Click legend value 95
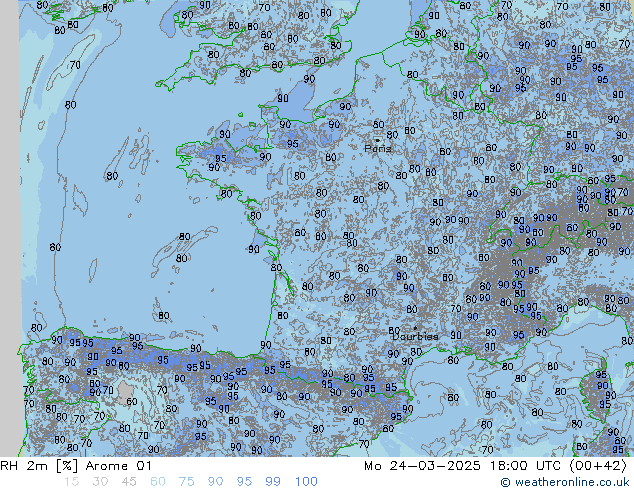 [x=244, y=482]
